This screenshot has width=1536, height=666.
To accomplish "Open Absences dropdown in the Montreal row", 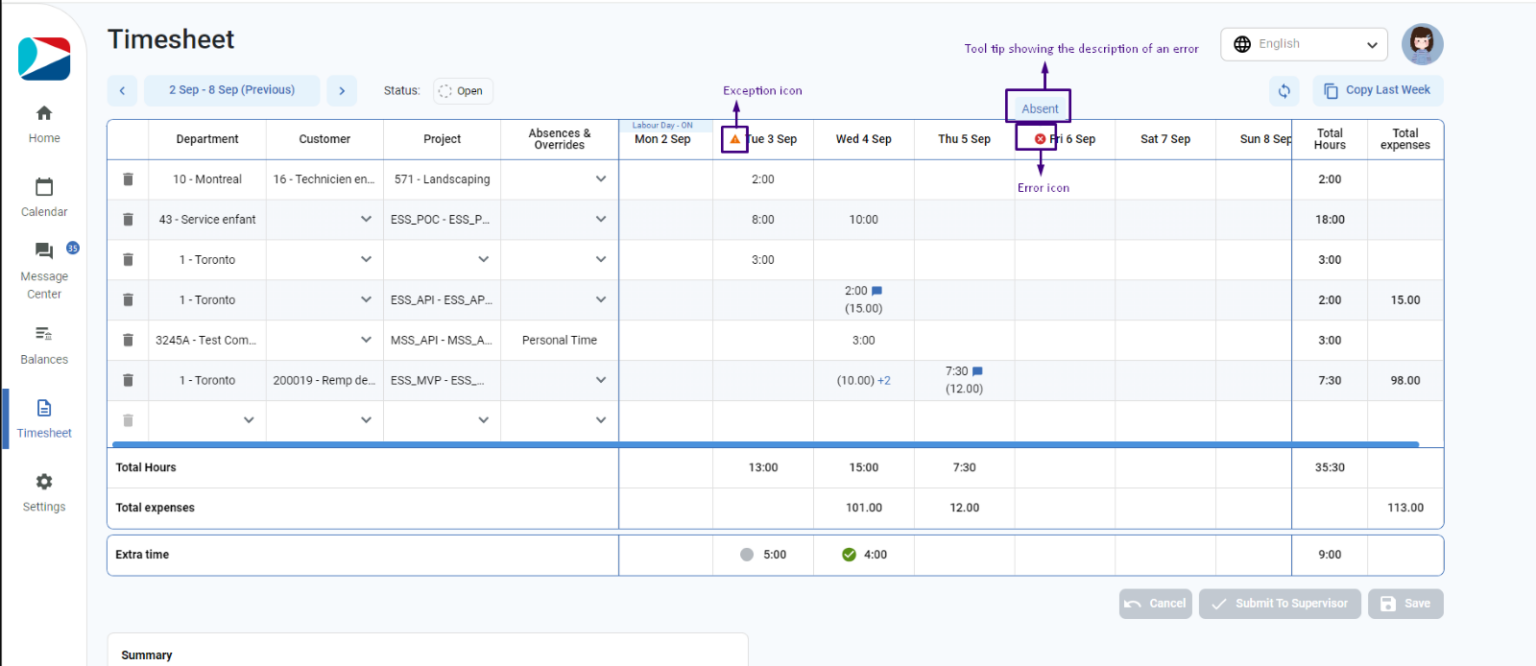I will (x=601, y=179).
